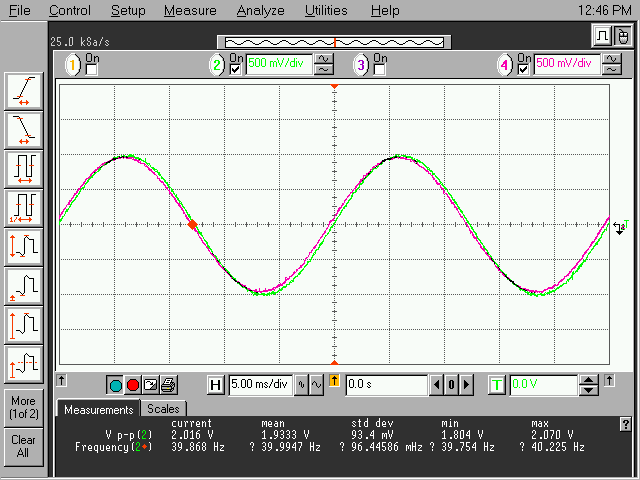Select the V min measurement icon
The image size is (640, 480).
(x=24, y=287)
